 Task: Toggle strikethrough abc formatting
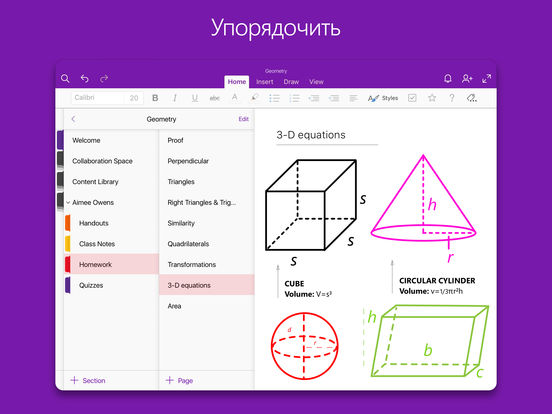214,99
